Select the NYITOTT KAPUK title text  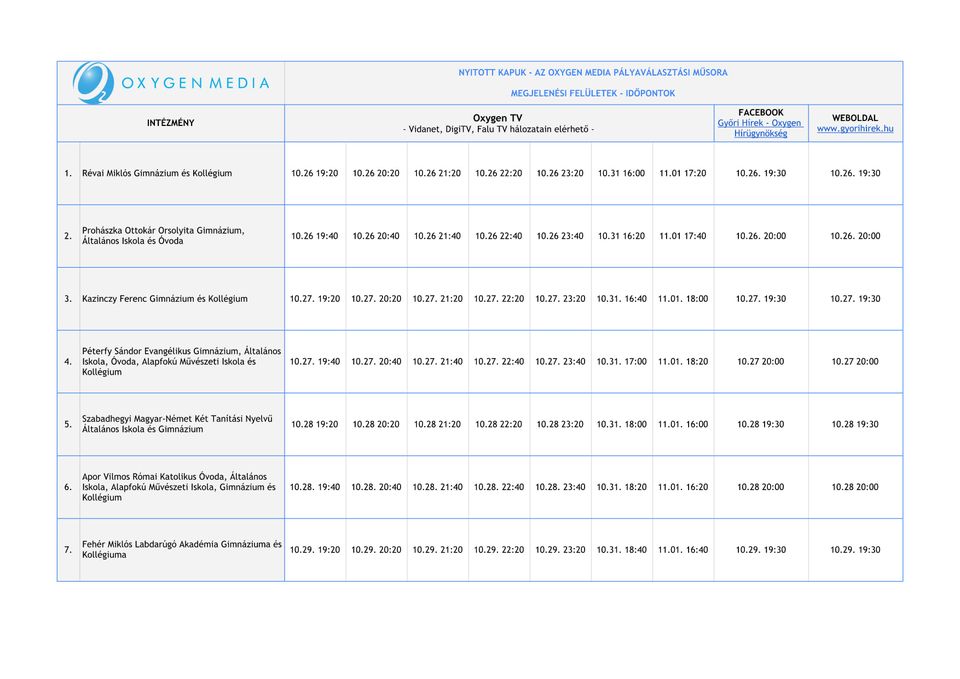tap(593, 73)
